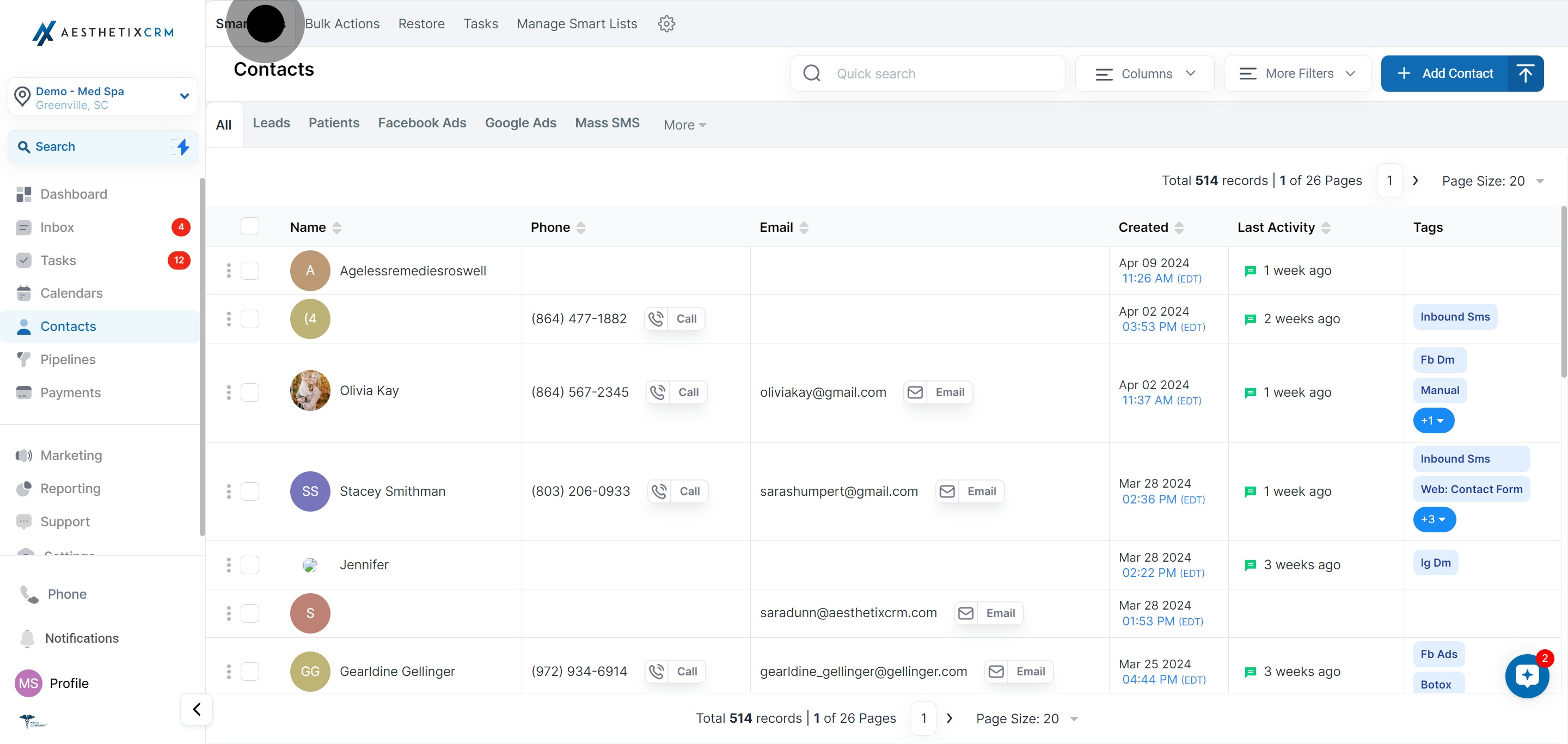
Task: Expand the More Filters dropdown
Action: coord(1297,73)
